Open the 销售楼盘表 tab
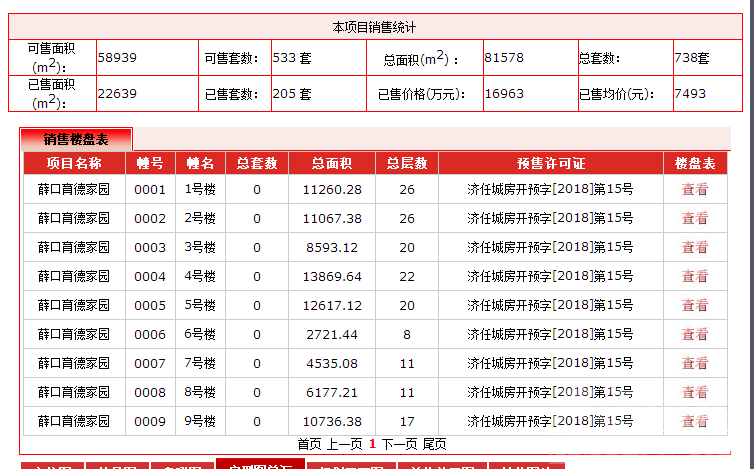The image size is (754, 469). pyautogui.click(x=76, y=139)
